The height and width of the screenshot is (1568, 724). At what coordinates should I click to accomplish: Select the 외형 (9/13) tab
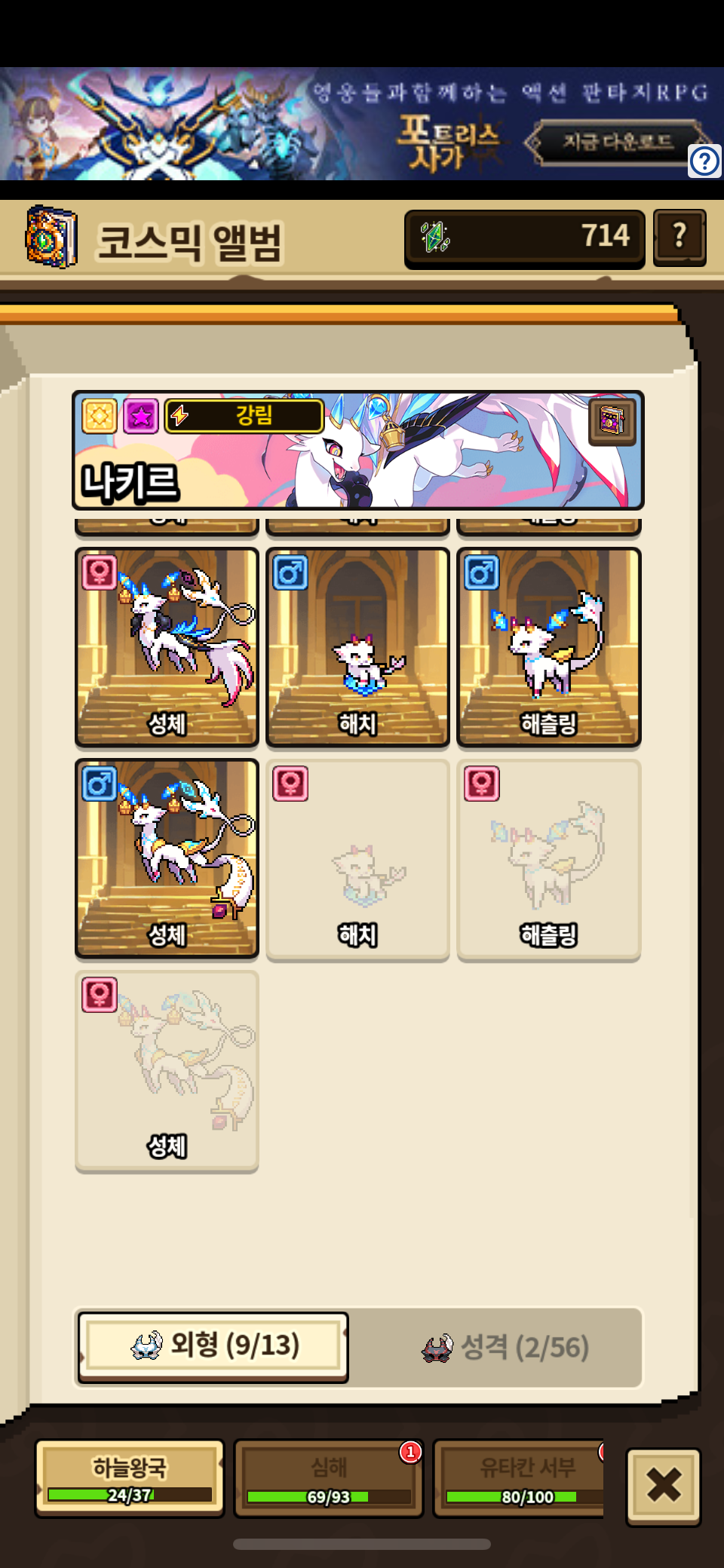pyautogui.click(x=213, y=1347)
